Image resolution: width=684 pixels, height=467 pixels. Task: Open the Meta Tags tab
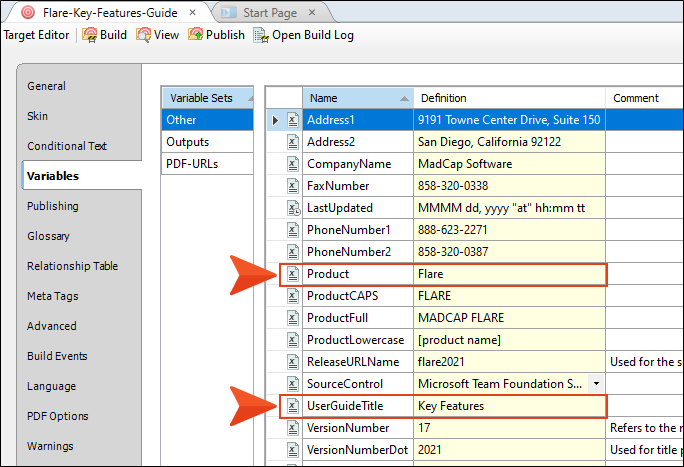tap(53, 296)
